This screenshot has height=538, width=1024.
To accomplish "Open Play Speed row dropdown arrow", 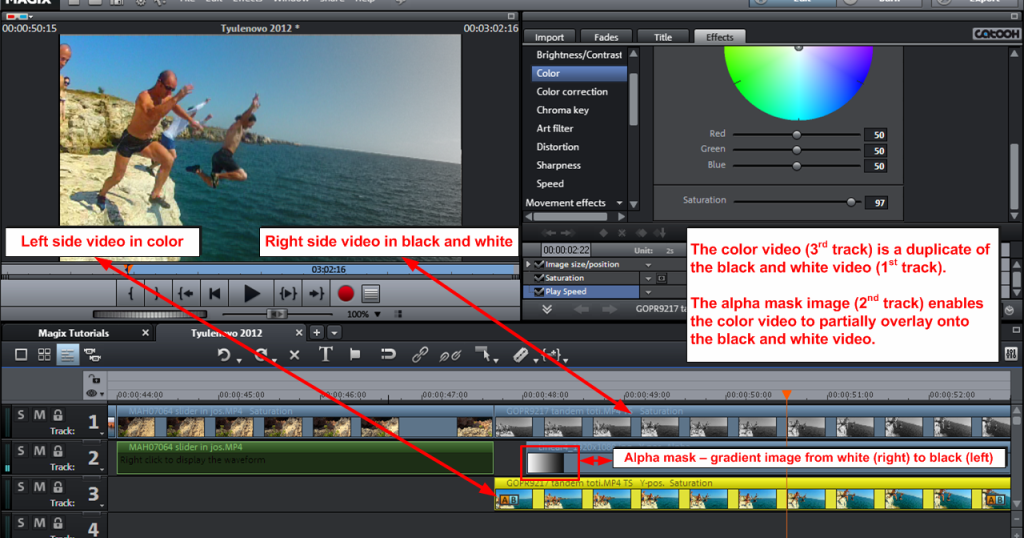I will (648, 293).
